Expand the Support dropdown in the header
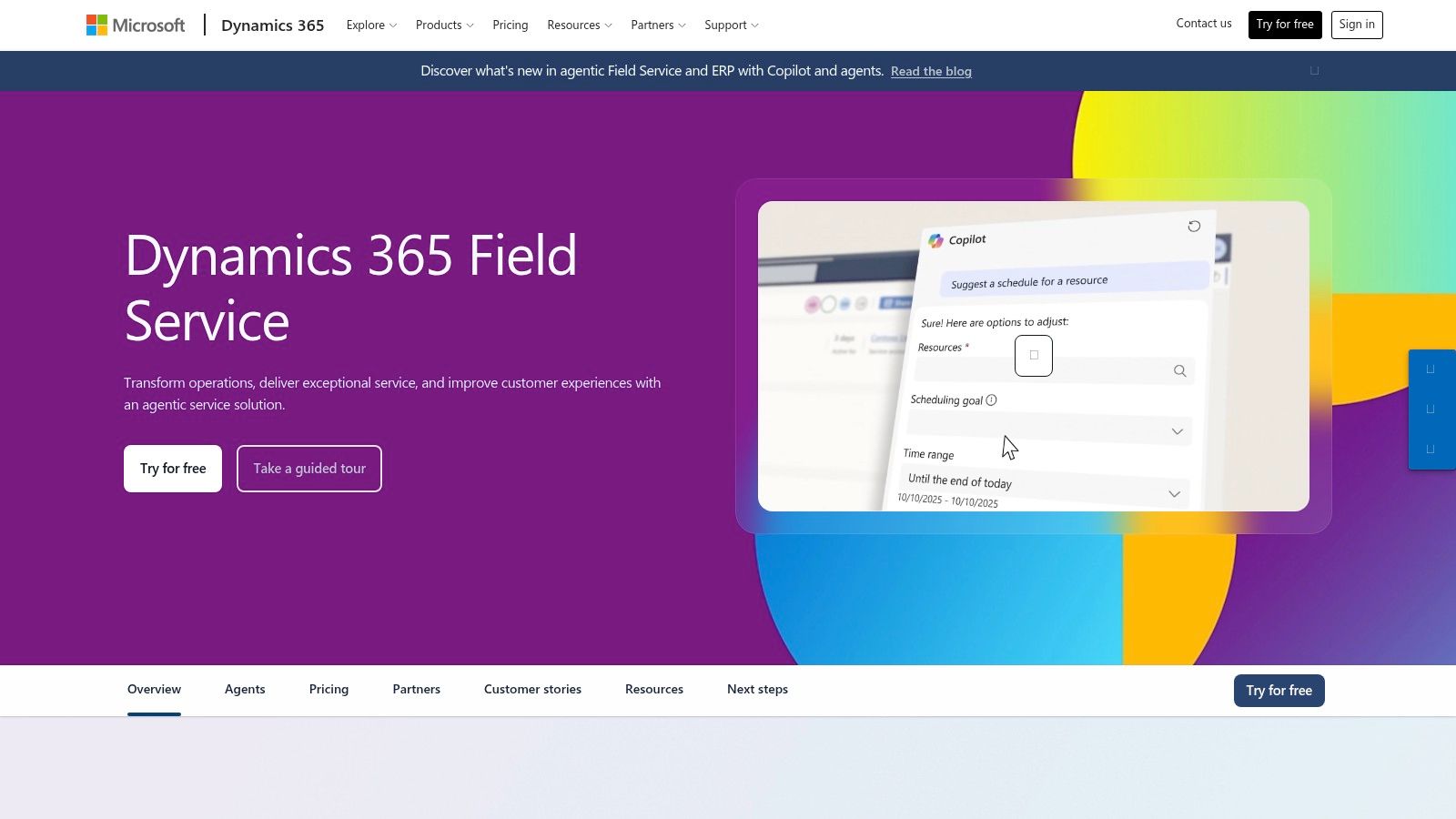1456x819 pixels. pos(731,25)
